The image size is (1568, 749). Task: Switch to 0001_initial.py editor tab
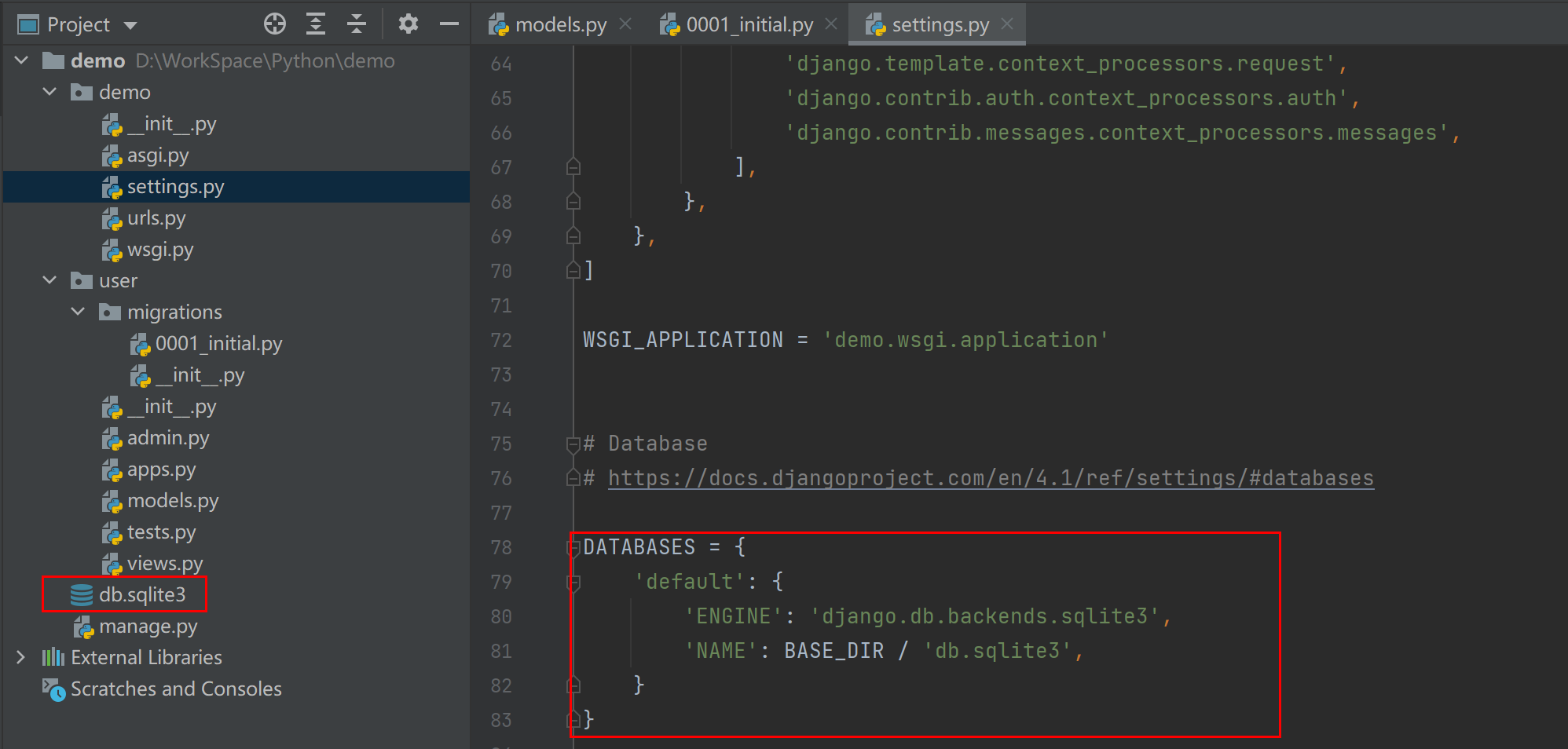pyautogui.click(x=749, y=25)
